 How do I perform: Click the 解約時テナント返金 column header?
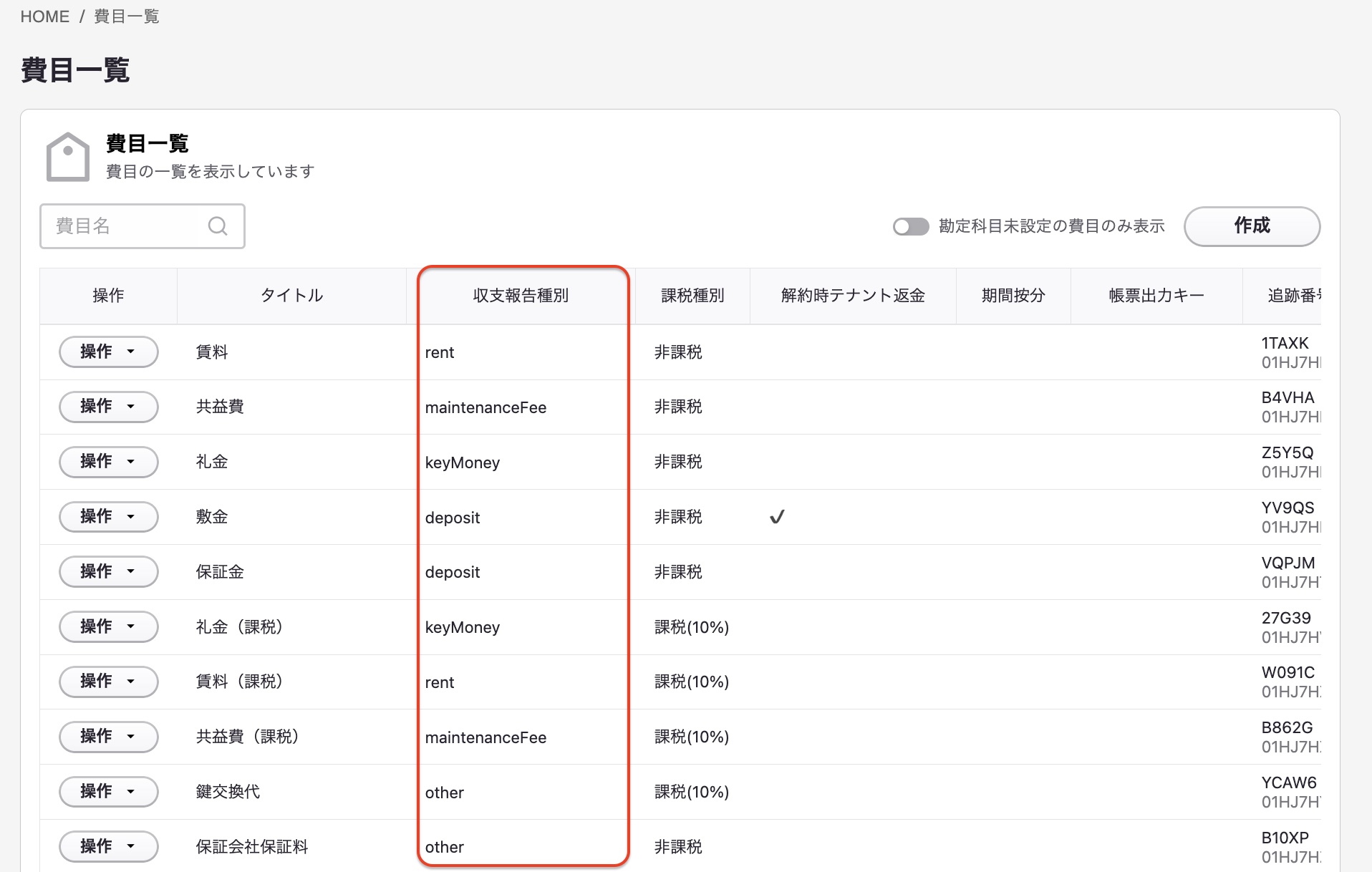[853, 296]
